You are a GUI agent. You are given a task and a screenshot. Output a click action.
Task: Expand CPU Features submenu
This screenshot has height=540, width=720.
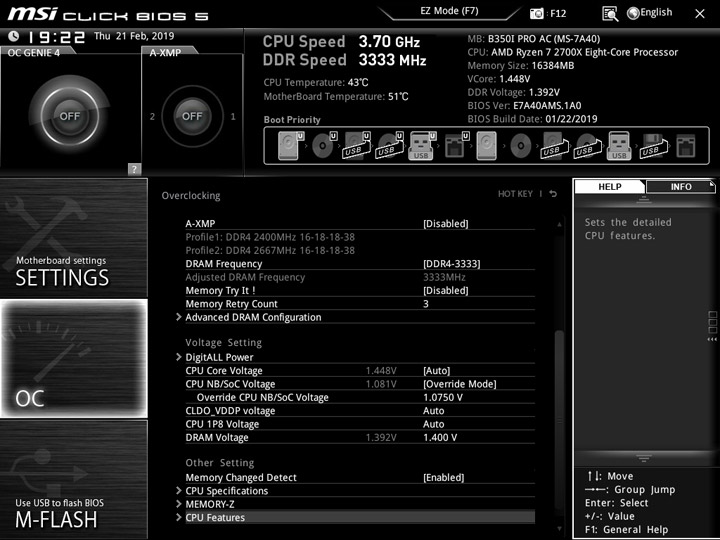355,517
